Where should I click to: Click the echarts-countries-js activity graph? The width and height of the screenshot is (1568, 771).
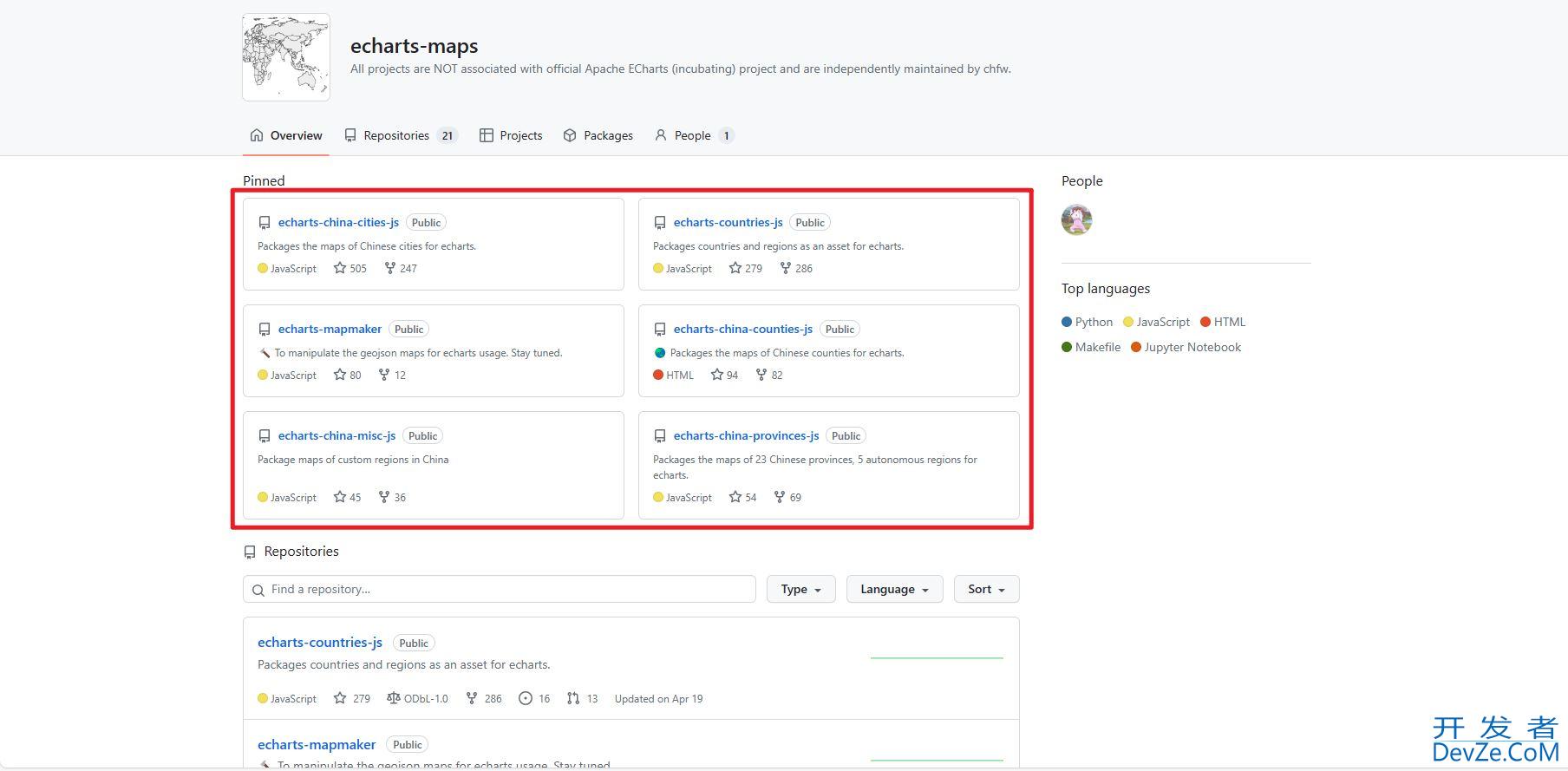tap(937, 658)
